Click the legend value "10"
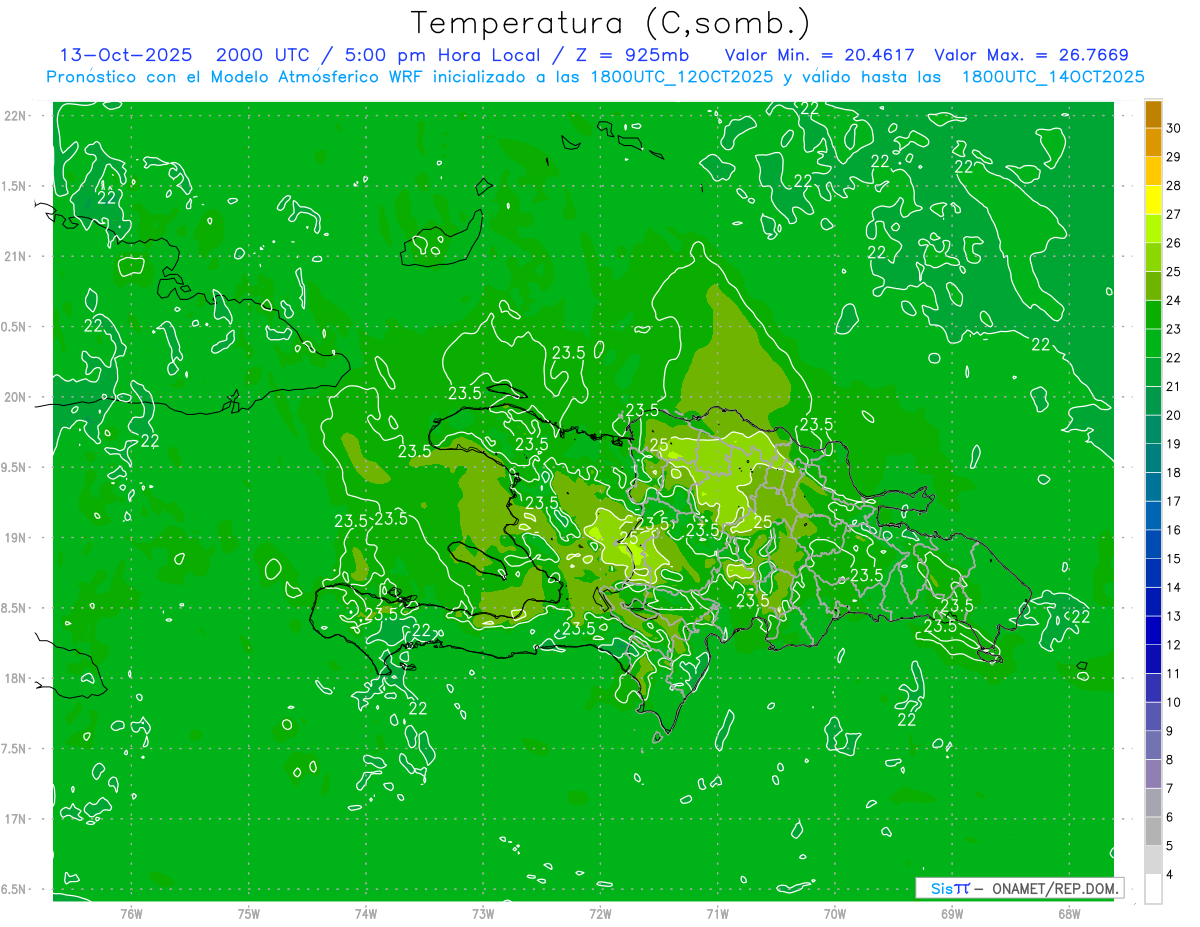 (x=1173, y=702)
